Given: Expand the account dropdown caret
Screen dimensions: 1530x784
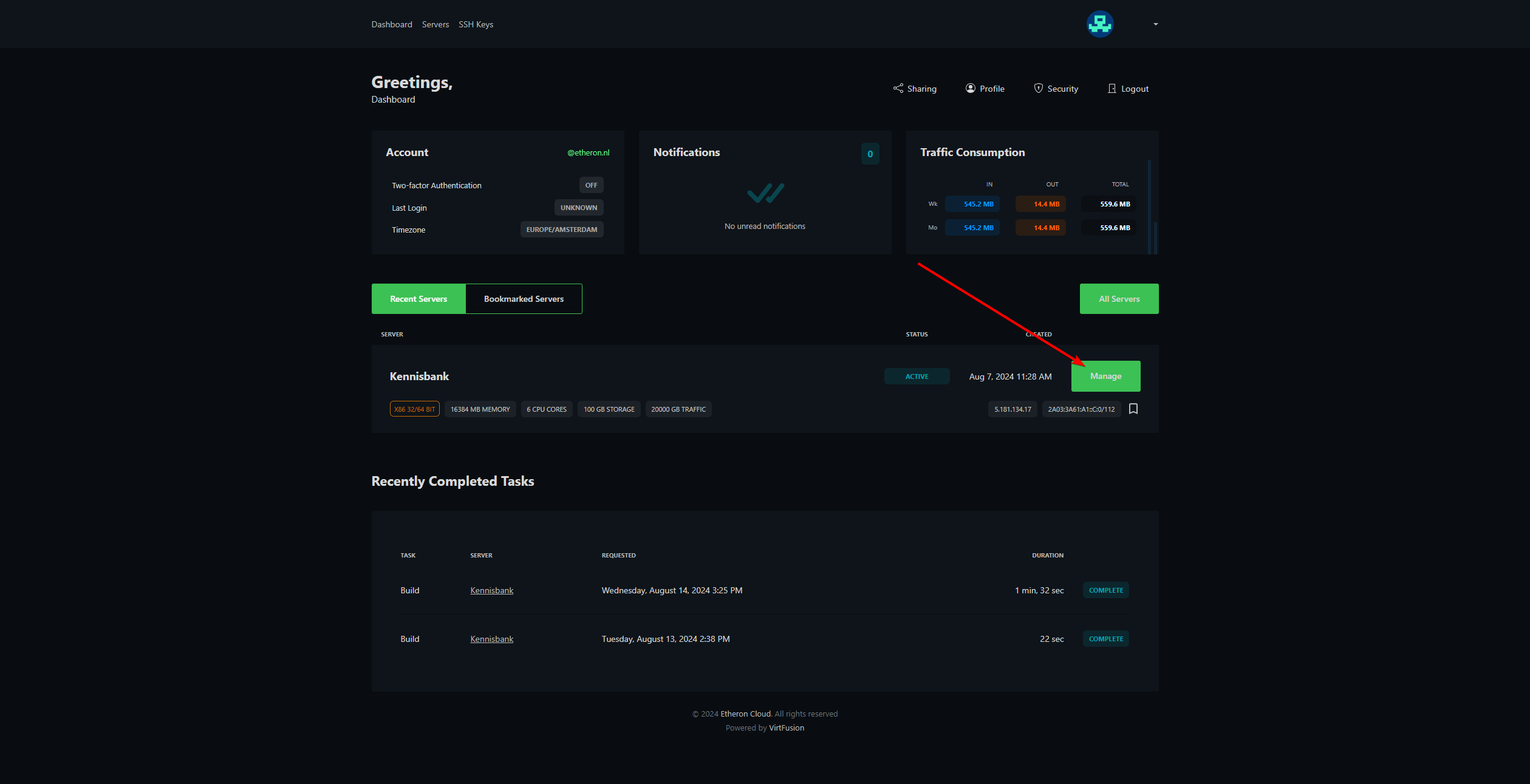Looking at the screenshot, I should [x=1155, y=24].
